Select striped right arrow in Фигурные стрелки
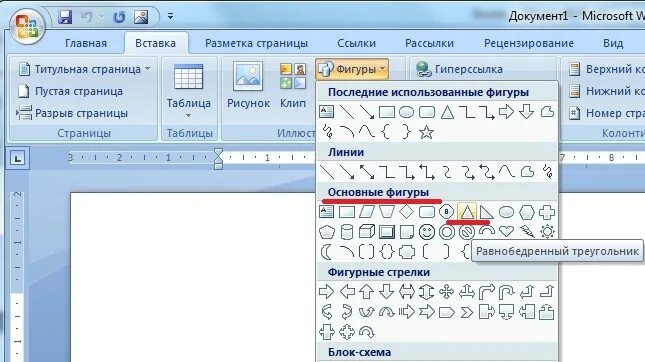Screen dimensions: 645x362 [406, 312]
